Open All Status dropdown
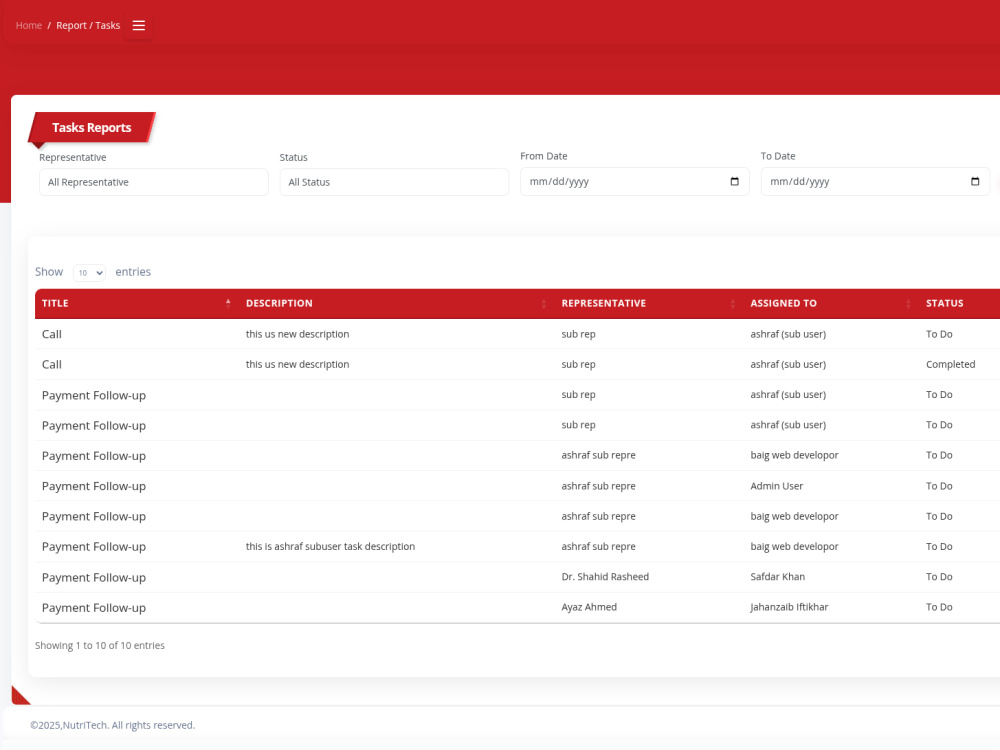 point(394,182)
